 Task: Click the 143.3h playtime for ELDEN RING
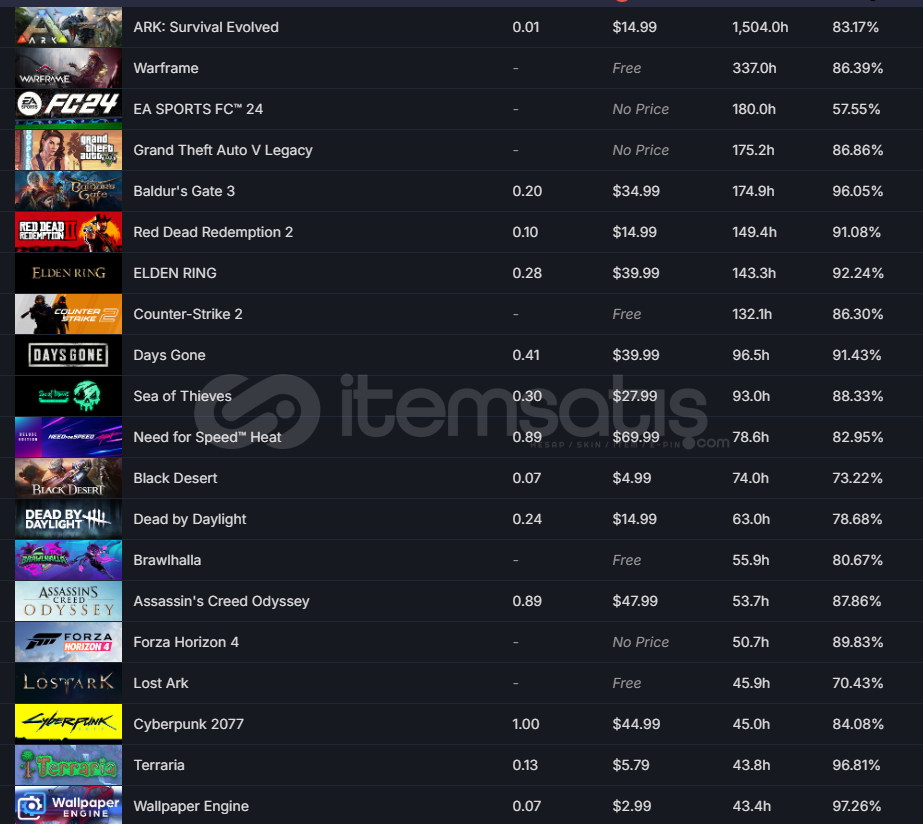tap(754, 273)
